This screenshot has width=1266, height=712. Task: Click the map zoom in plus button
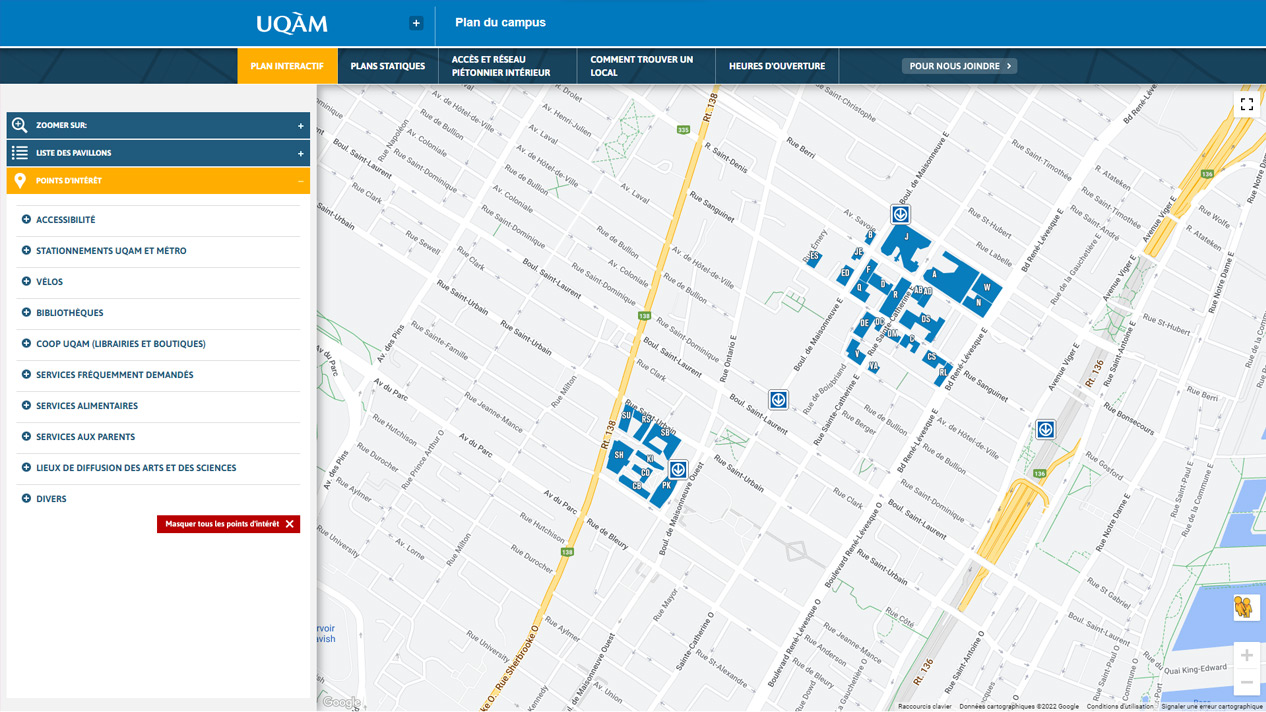click(1246, 656)
